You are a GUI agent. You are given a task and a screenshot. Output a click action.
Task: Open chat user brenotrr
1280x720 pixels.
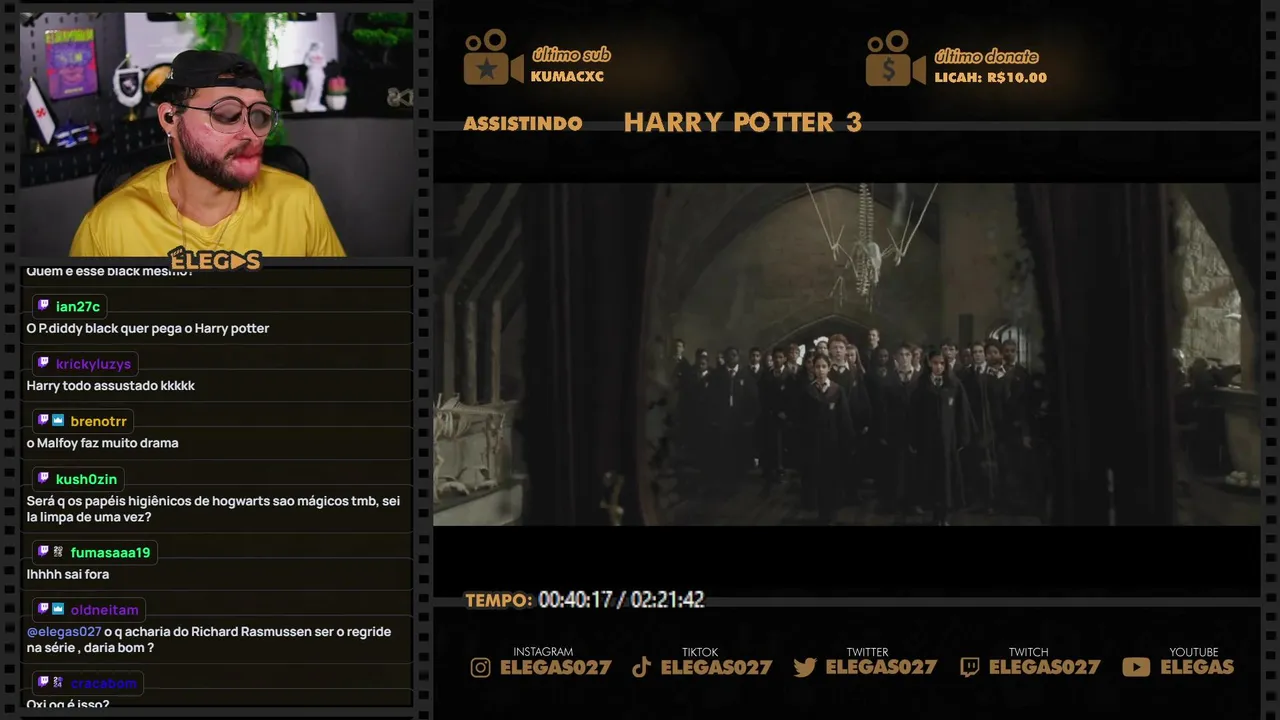point(98,422)
